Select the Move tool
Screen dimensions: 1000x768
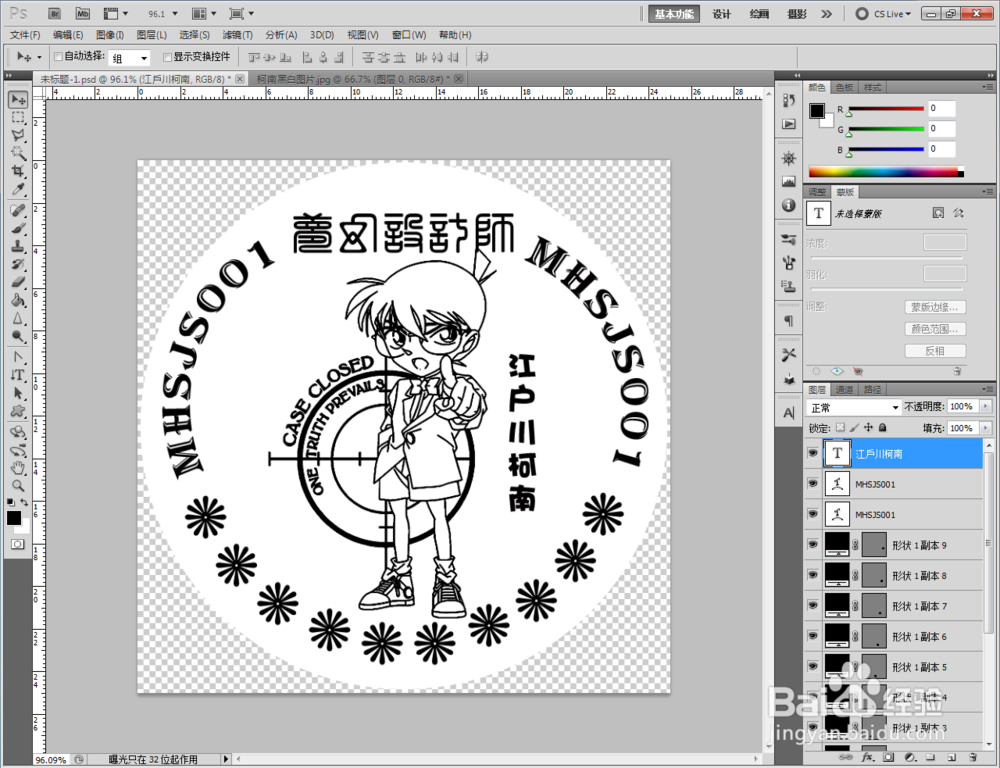pos(18,100)
